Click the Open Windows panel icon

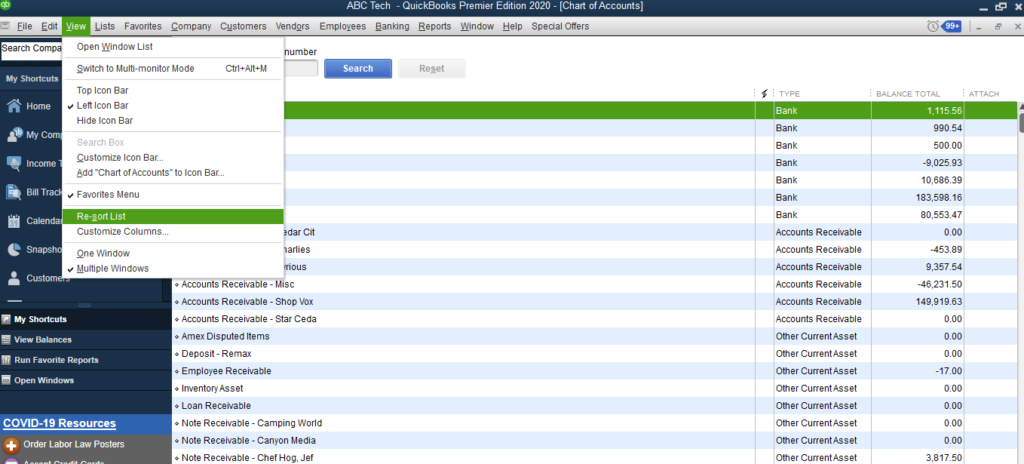click(6, 380)
